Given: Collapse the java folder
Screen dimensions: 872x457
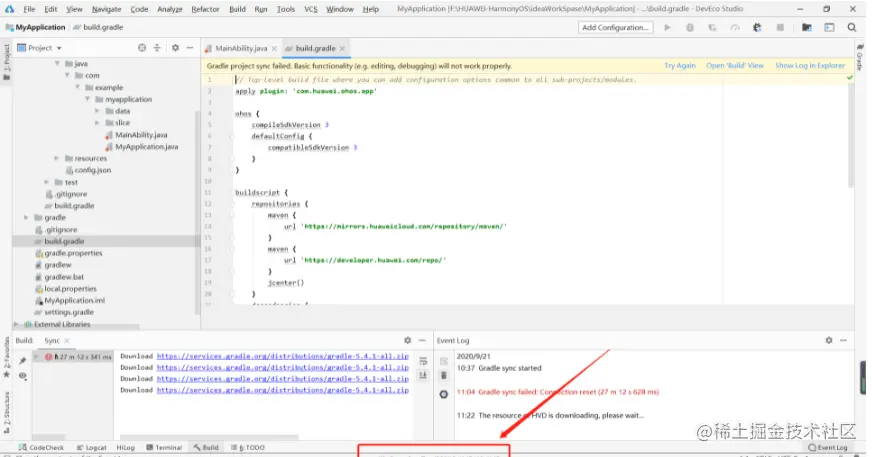Looking at the screenshot, I should coord(57,63).
